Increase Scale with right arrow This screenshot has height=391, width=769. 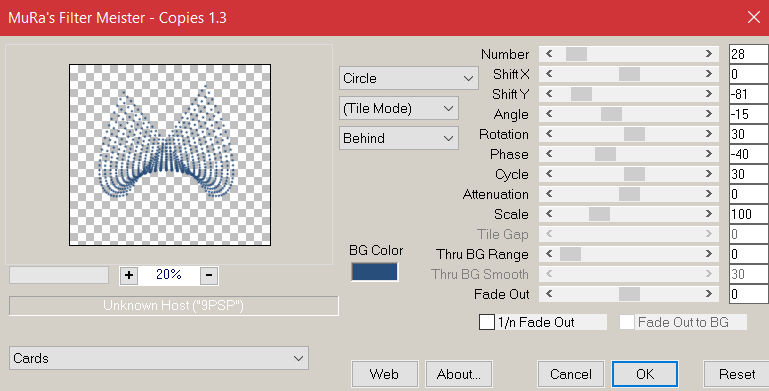coord(709,214)
